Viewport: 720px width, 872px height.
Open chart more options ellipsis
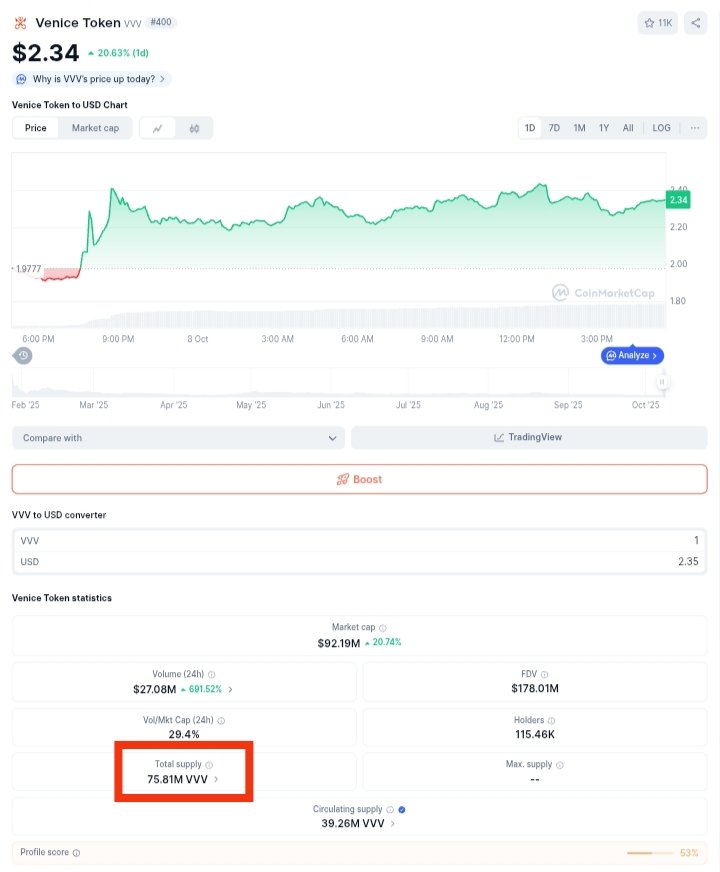(x=695, y=128)
